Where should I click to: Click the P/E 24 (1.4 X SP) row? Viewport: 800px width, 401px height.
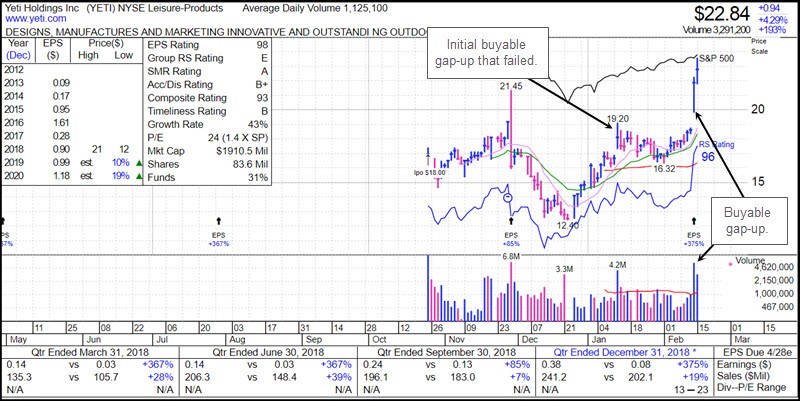tap(208, 138)
